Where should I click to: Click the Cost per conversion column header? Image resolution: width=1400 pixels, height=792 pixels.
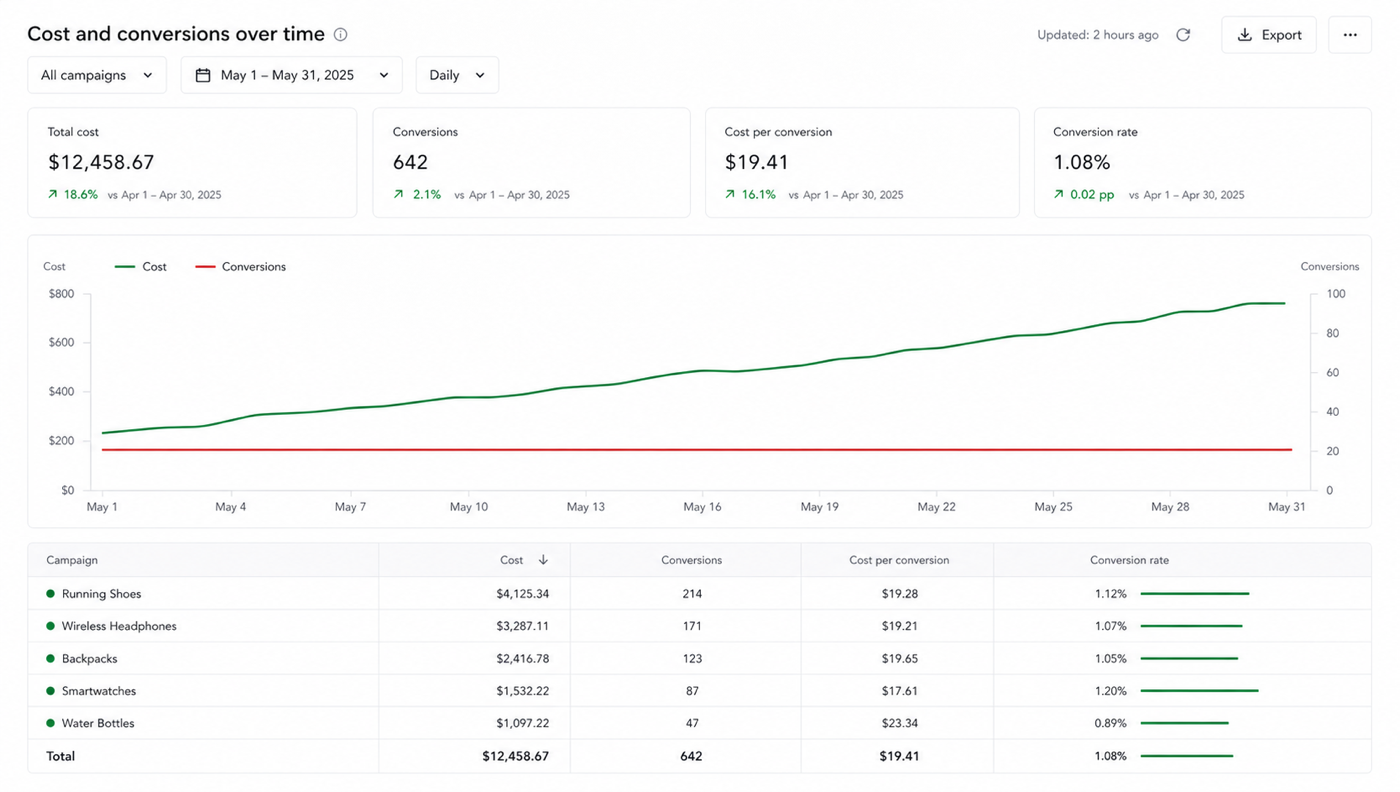click(x=899, y=560)
